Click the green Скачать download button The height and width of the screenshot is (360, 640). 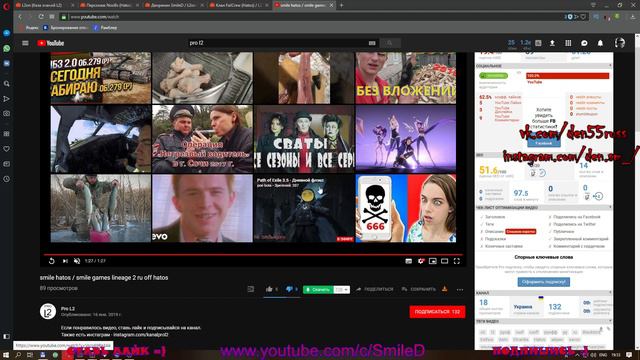pyautogui.click(x=318, y=289)
